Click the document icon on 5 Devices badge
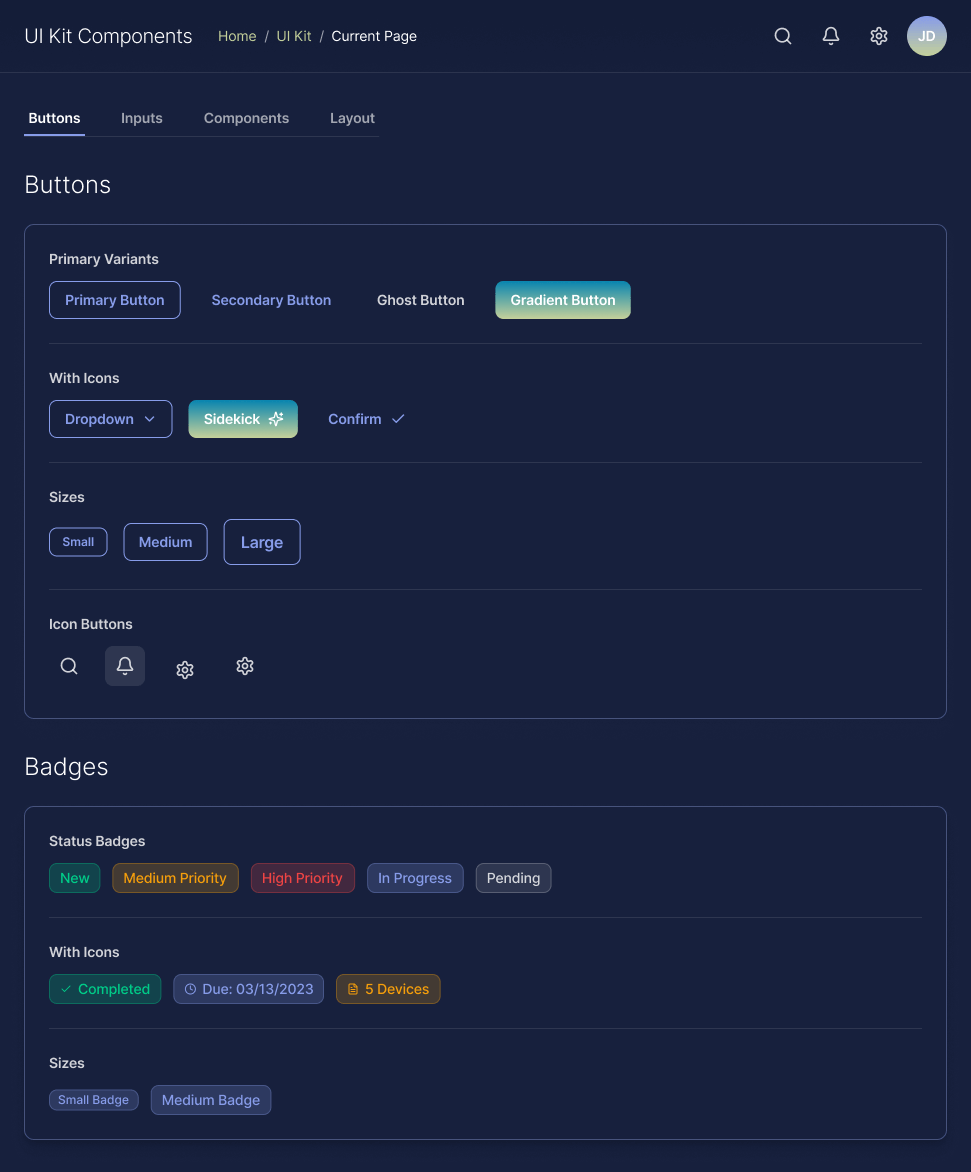Image resolution: width=971 pixels, height=1172 pixels. pos(353,988)
